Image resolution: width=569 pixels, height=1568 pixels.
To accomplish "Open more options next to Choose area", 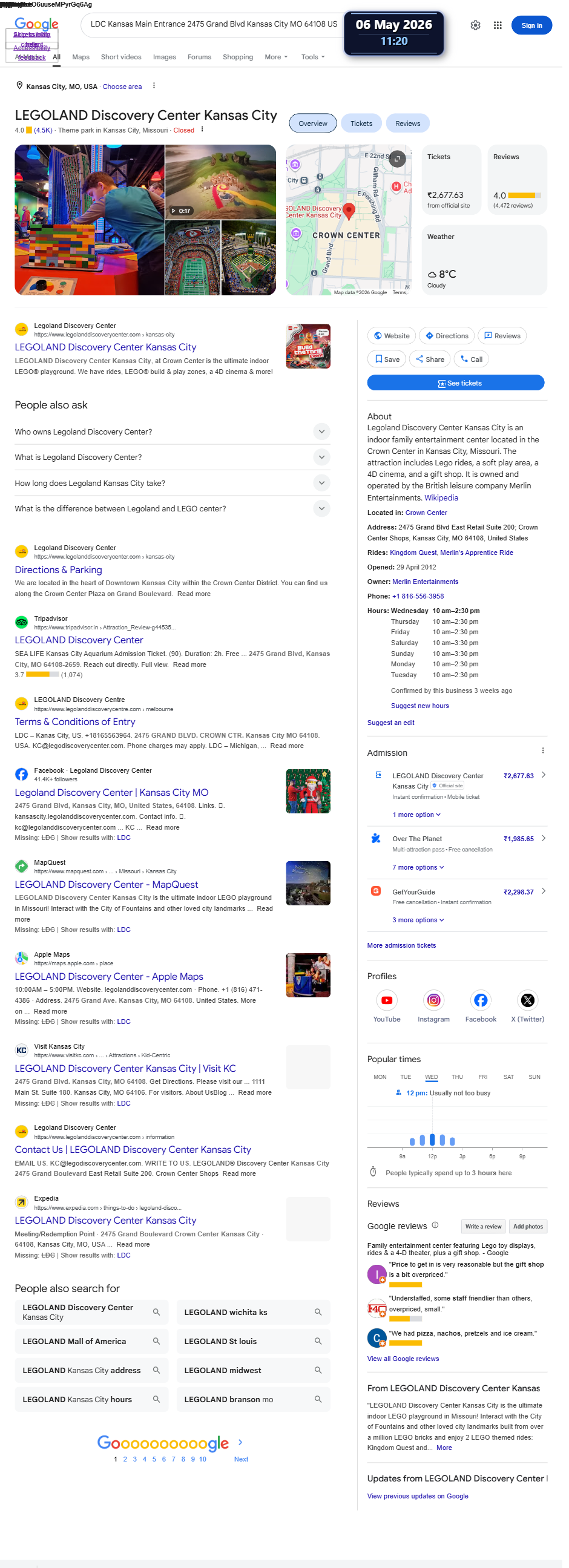I will tap(154, 86).
